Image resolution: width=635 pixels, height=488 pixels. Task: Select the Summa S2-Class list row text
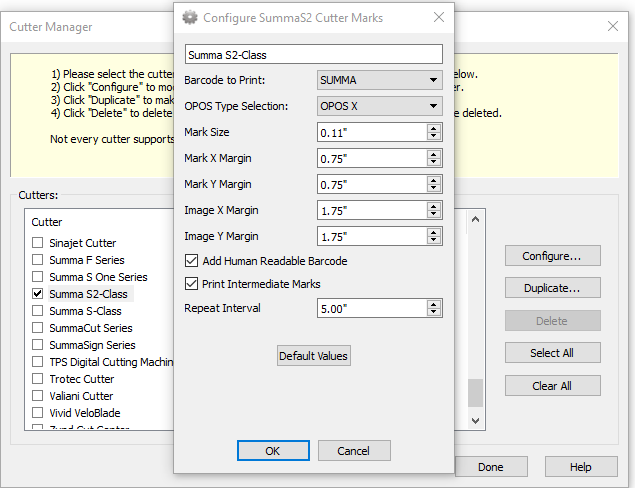pos(88,294)
